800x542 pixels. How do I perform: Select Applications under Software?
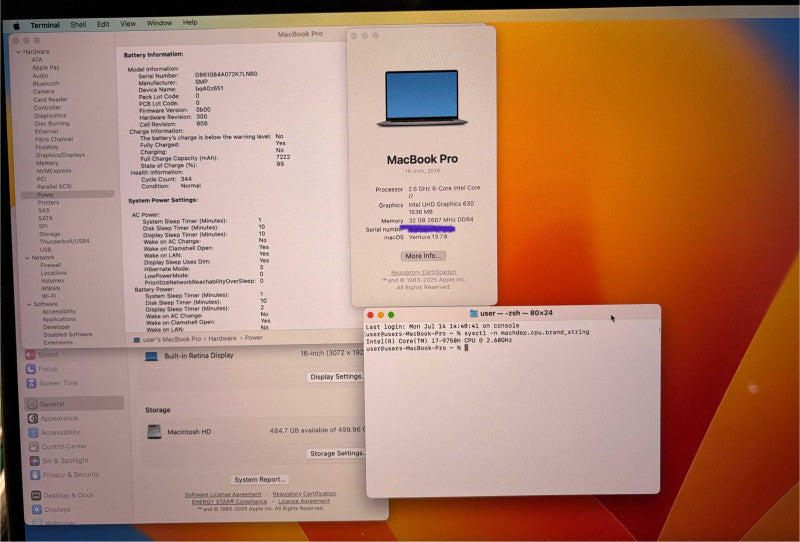click(x=59, y=319)
